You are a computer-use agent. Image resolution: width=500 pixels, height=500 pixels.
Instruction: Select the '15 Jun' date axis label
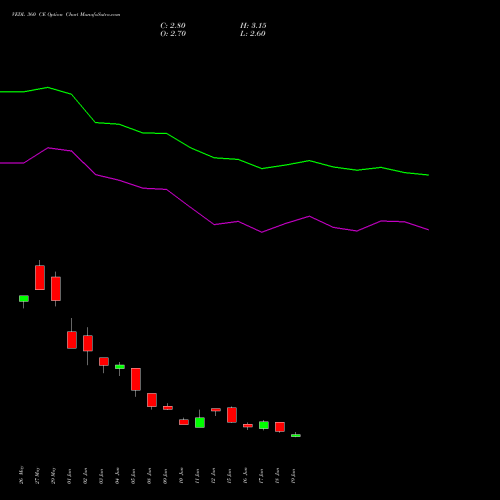click(x=230, y=476)
